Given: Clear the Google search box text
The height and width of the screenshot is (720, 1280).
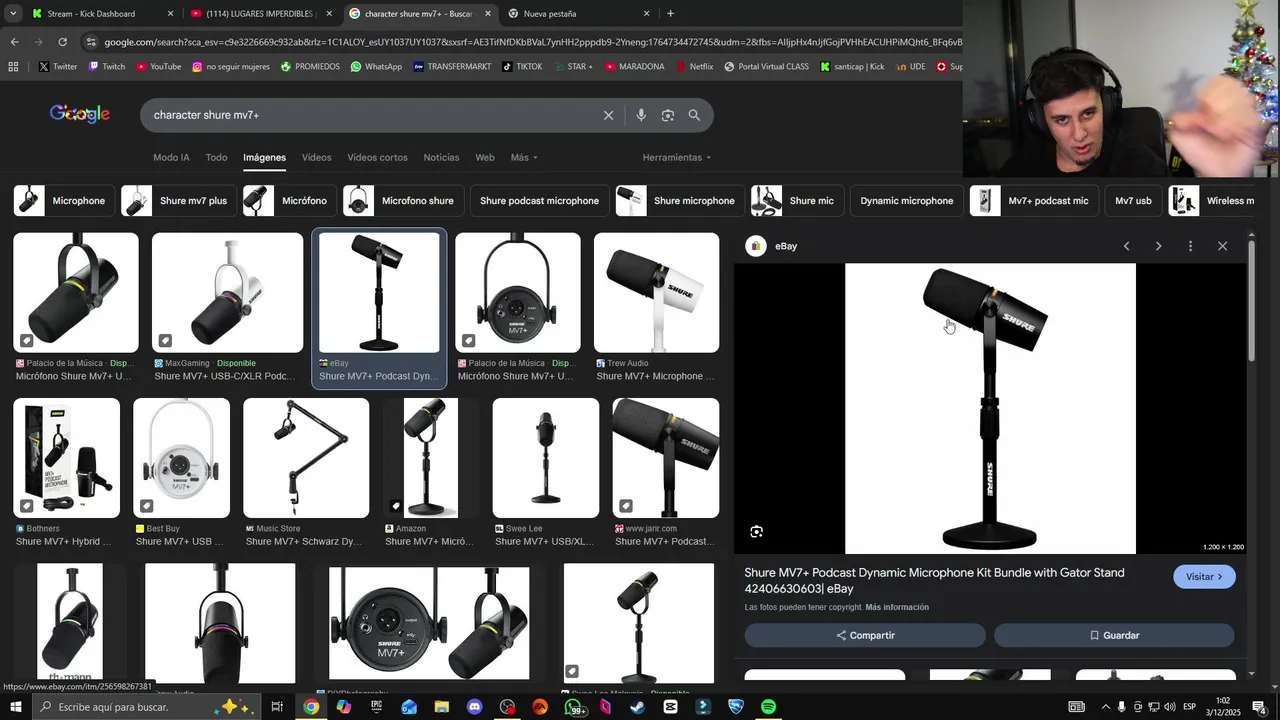Looking at the screenshot, I should click(x=608, y=115).
